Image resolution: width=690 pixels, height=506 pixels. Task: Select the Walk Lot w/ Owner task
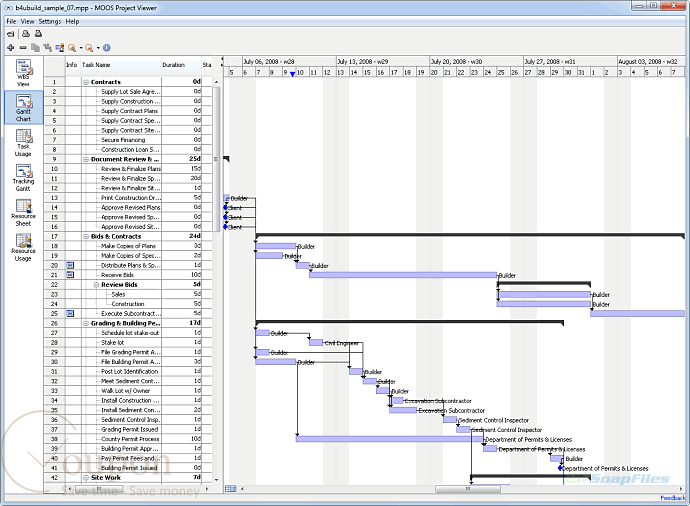coord(125,391)
